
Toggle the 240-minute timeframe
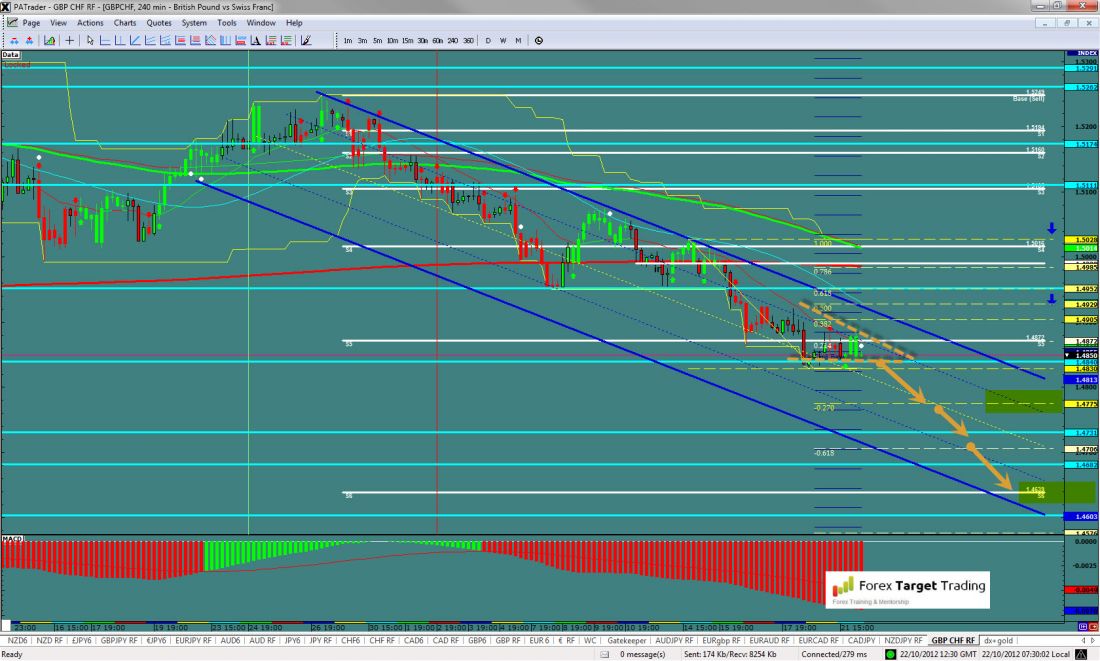click(452, 41)
